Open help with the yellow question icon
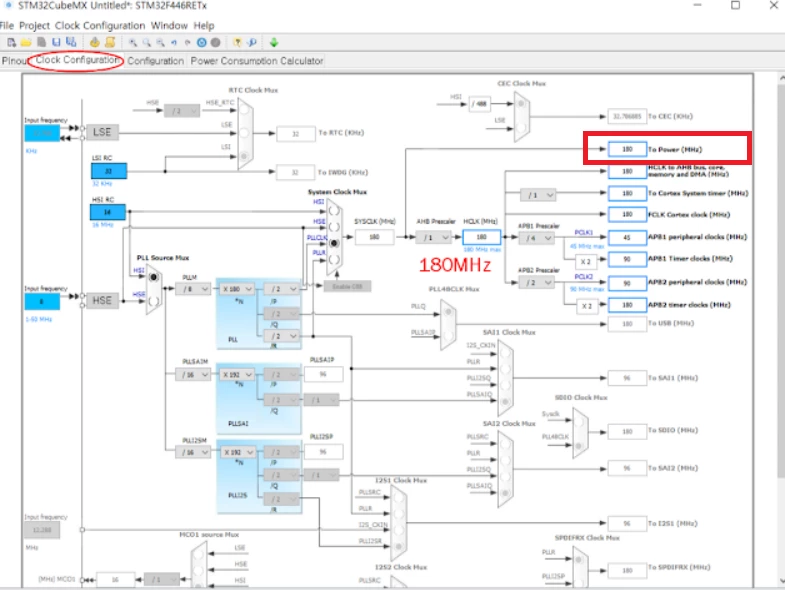 pos(238,43)
